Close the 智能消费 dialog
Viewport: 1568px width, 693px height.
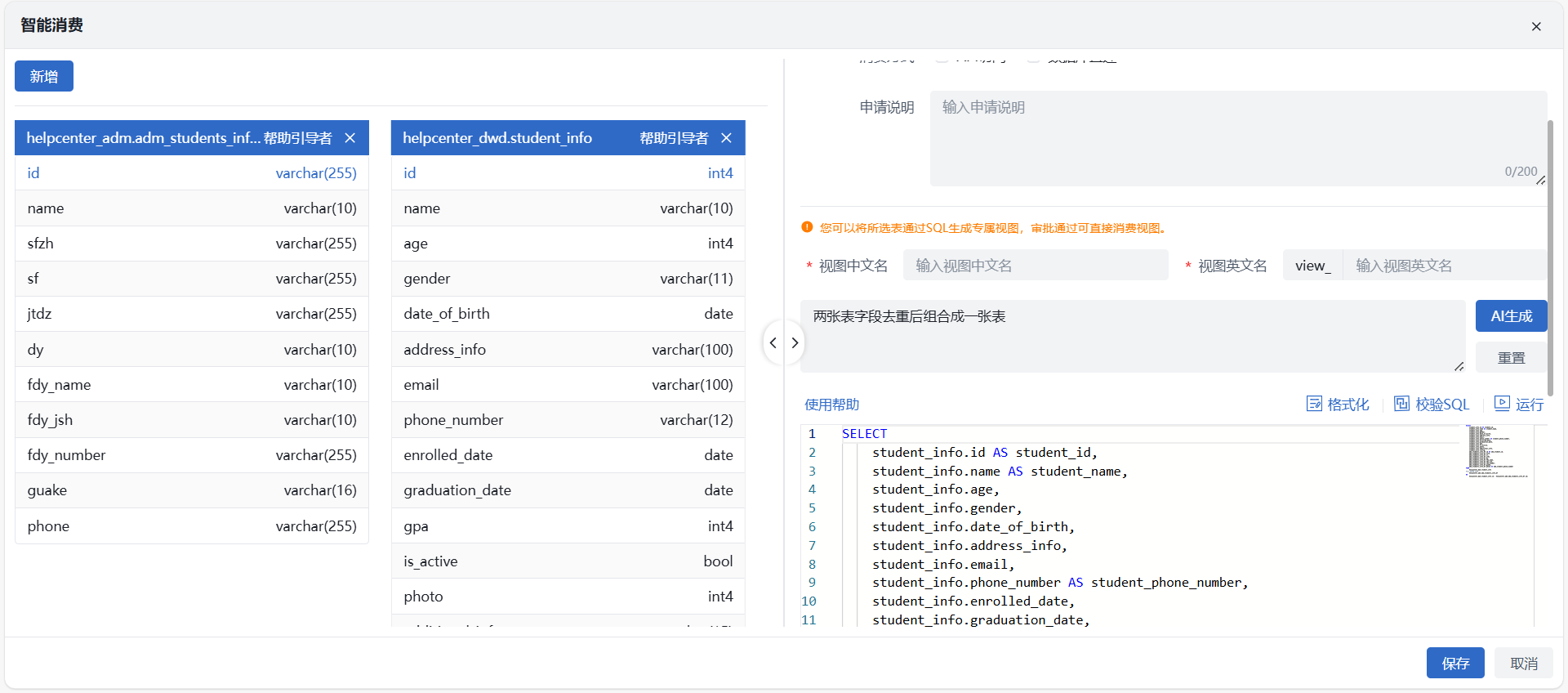click(x=1536, y=26)
